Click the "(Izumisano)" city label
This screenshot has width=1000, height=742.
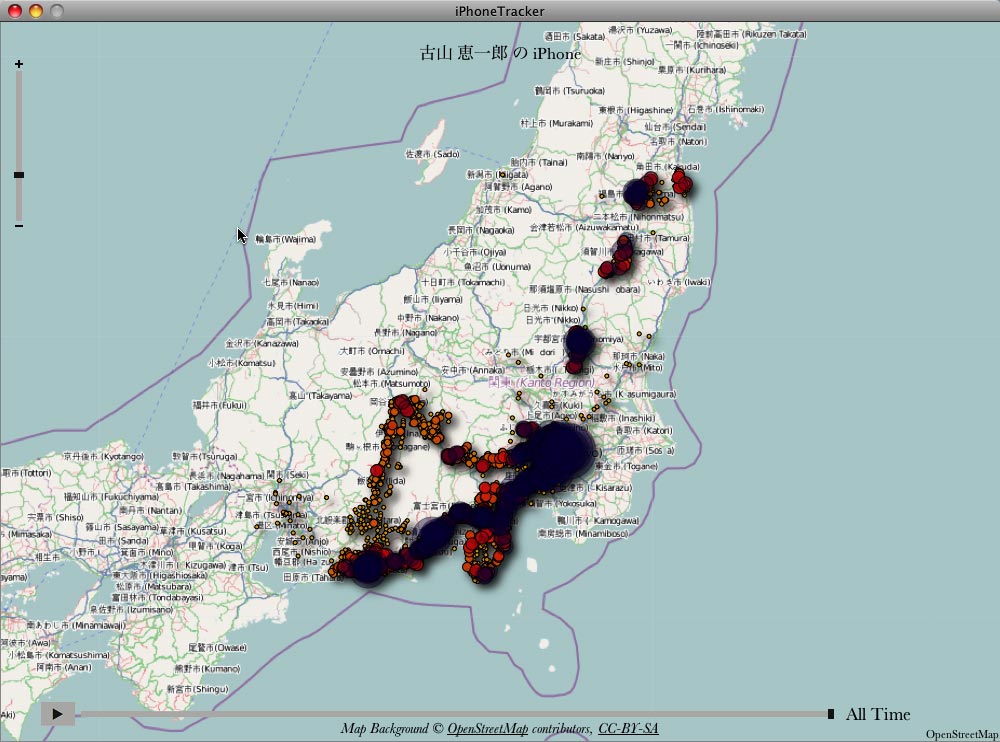point(146,609)
